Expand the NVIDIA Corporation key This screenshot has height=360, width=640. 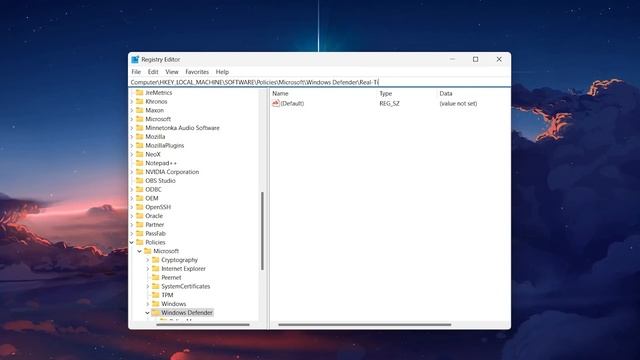point(132,172)
